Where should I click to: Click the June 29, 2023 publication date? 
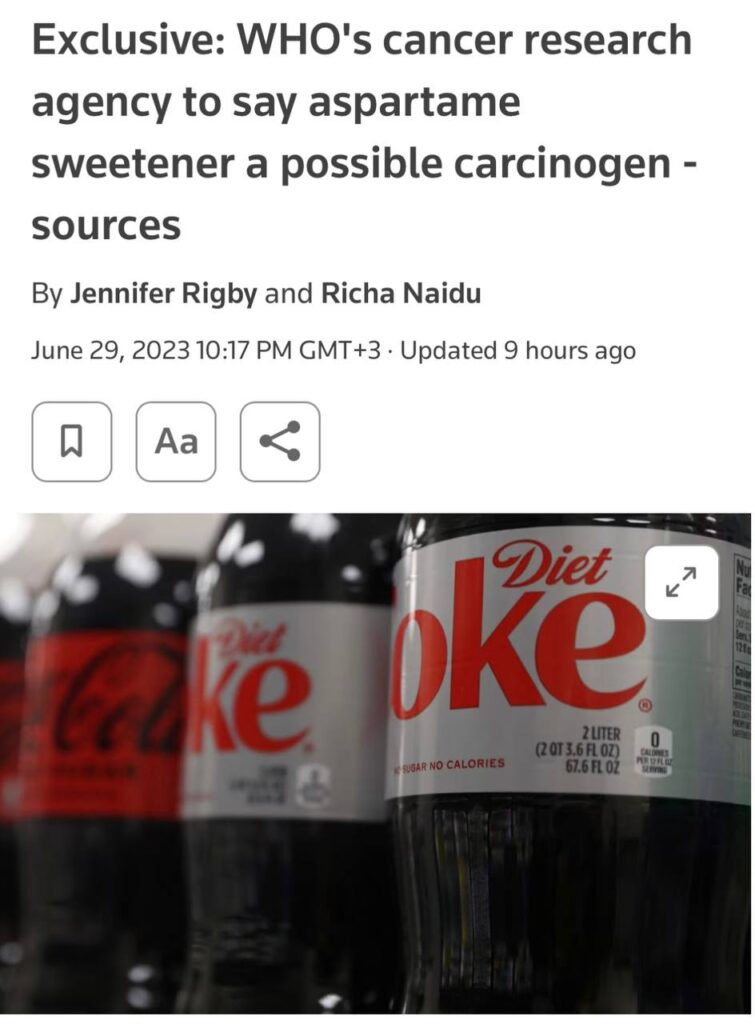coord(110,351)
